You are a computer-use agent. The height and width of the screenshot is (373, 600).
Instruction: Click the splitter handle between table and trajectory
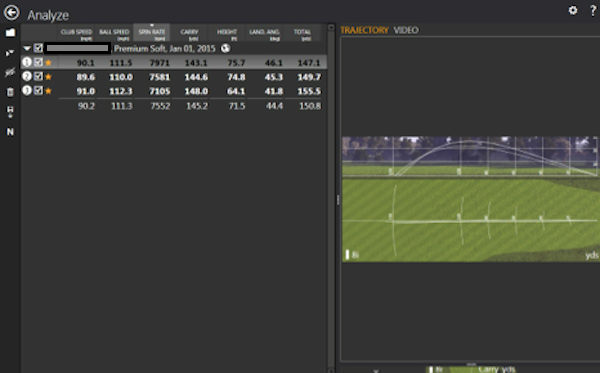pyautogui.click(x=338, y=200)
